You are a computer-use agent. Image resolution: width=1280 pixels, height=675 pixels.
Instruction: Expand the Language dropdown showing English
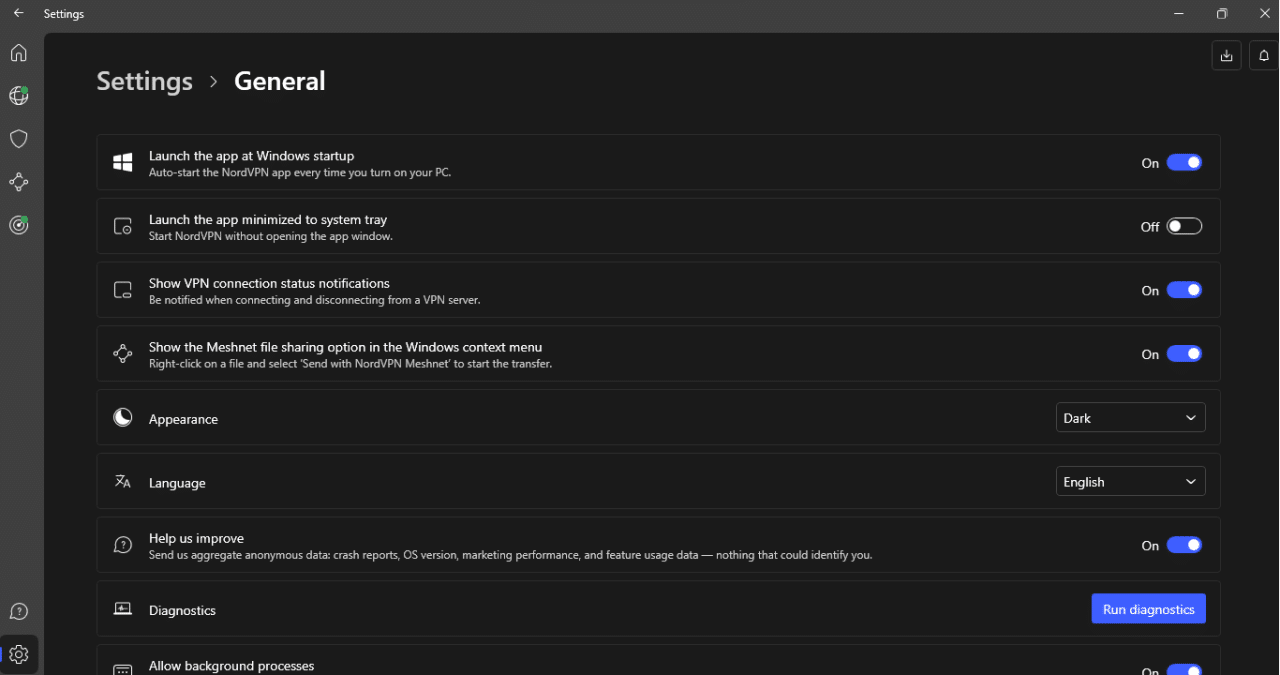(1130, 481)
